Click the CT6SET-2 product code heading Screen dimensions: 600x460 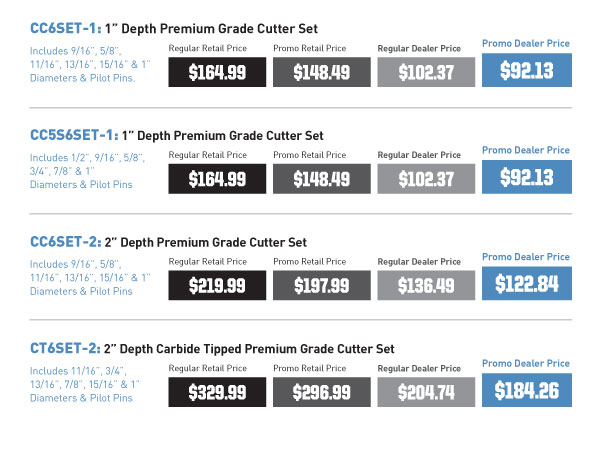pyautogui.click(x=65, y=348)
